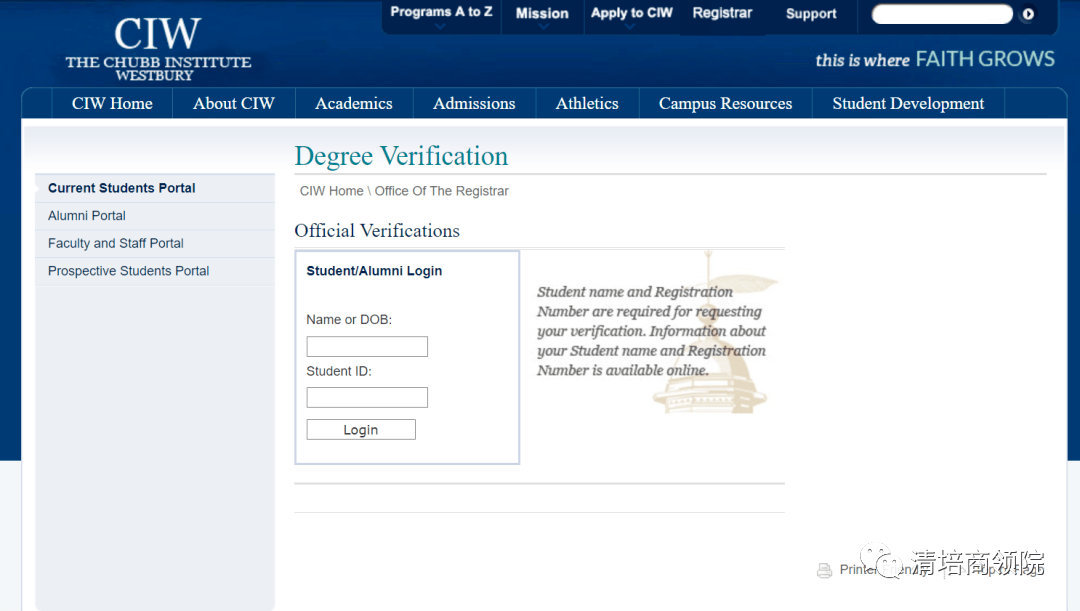This screenshot has height=611, width=1080.
Task: Focus the Student ID input field
Action: tap(367, 397)
